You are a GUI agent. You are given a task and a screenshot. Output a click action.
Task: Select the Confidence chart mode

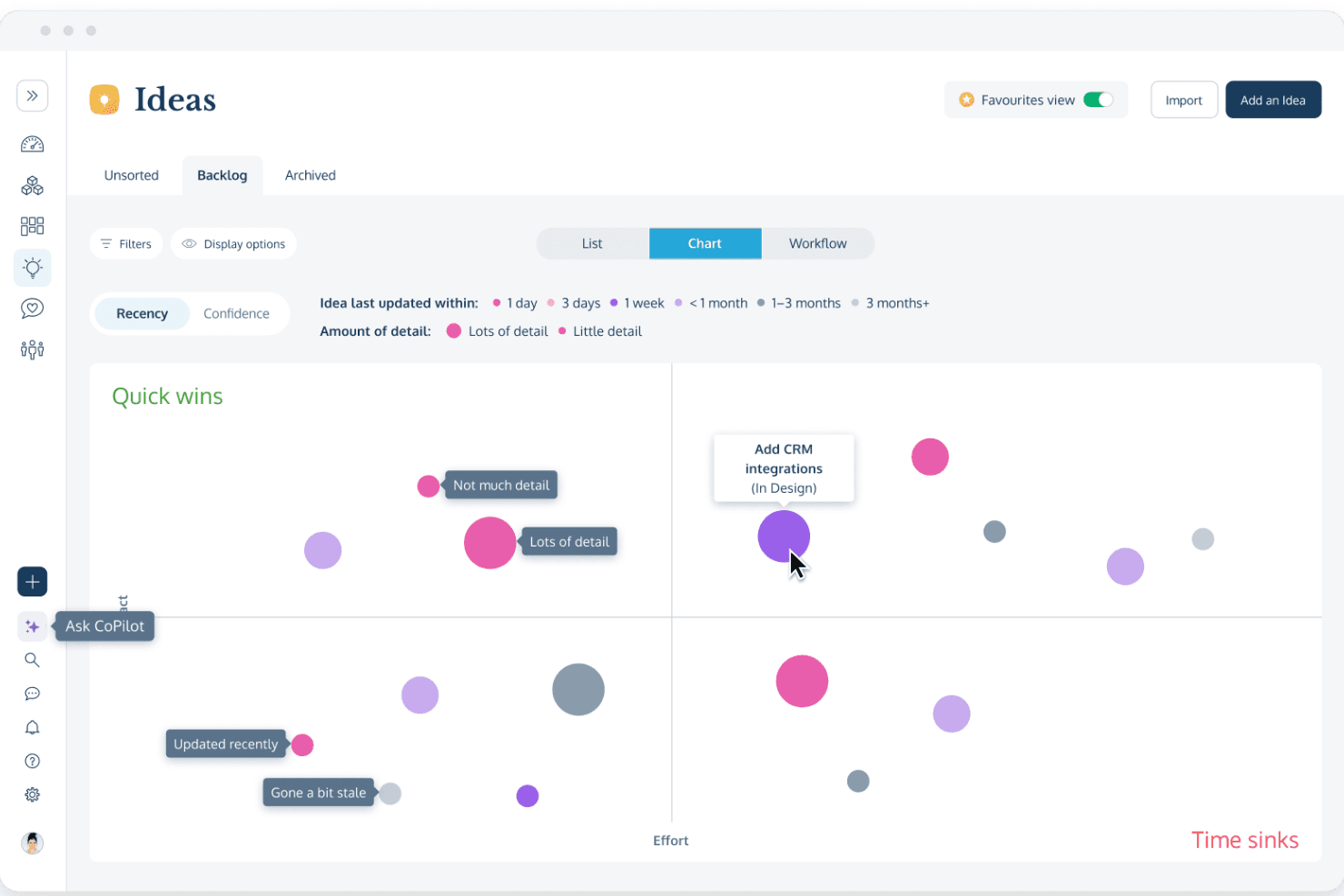click(x=236, y=313)
